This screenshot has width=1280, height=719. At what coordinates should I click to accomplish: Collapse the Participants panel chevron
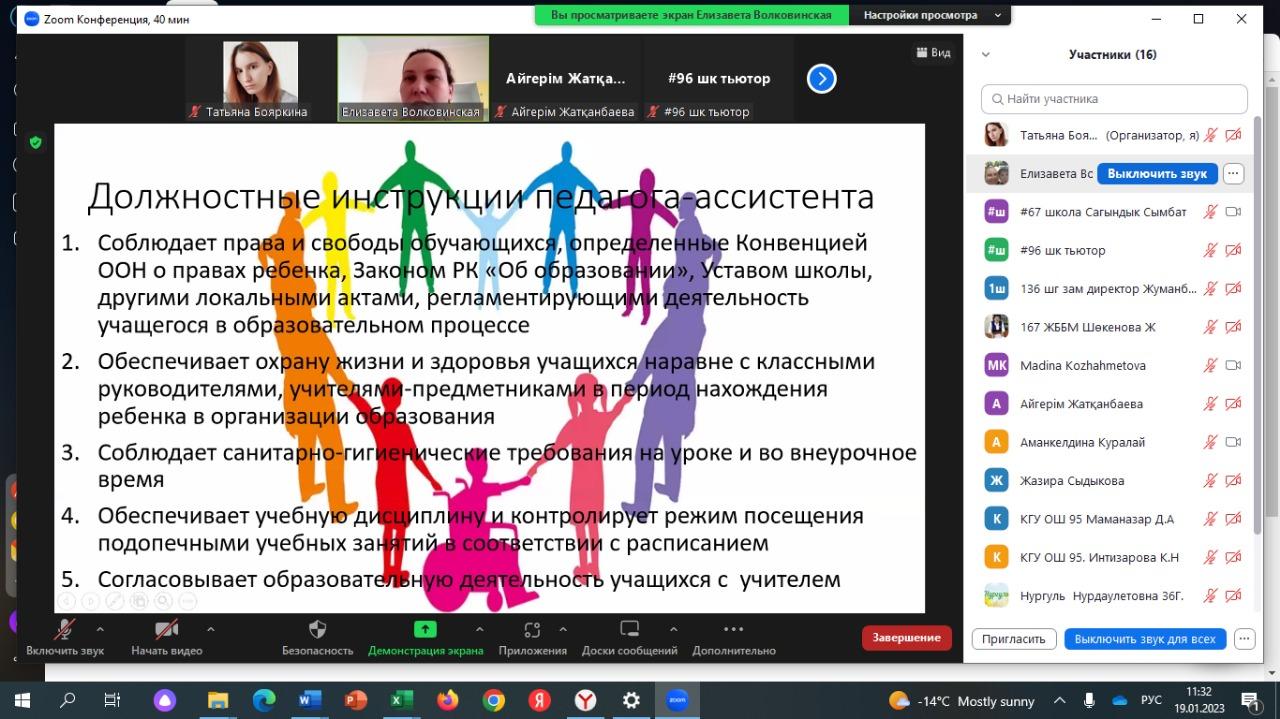(985, 55)
